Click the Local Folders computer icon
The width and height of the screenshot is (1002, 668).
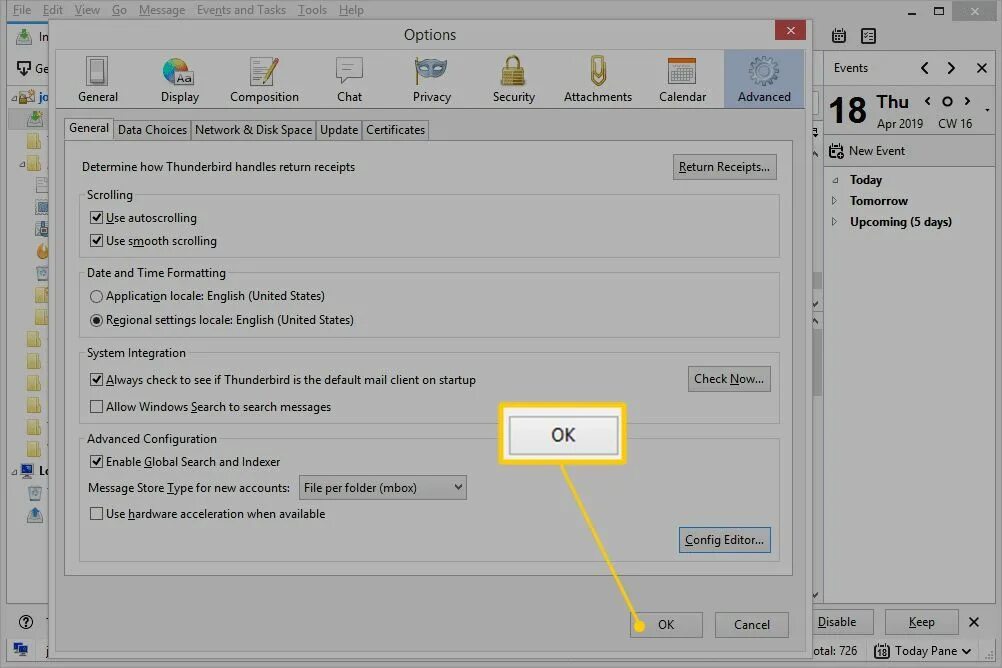(27, 470)
